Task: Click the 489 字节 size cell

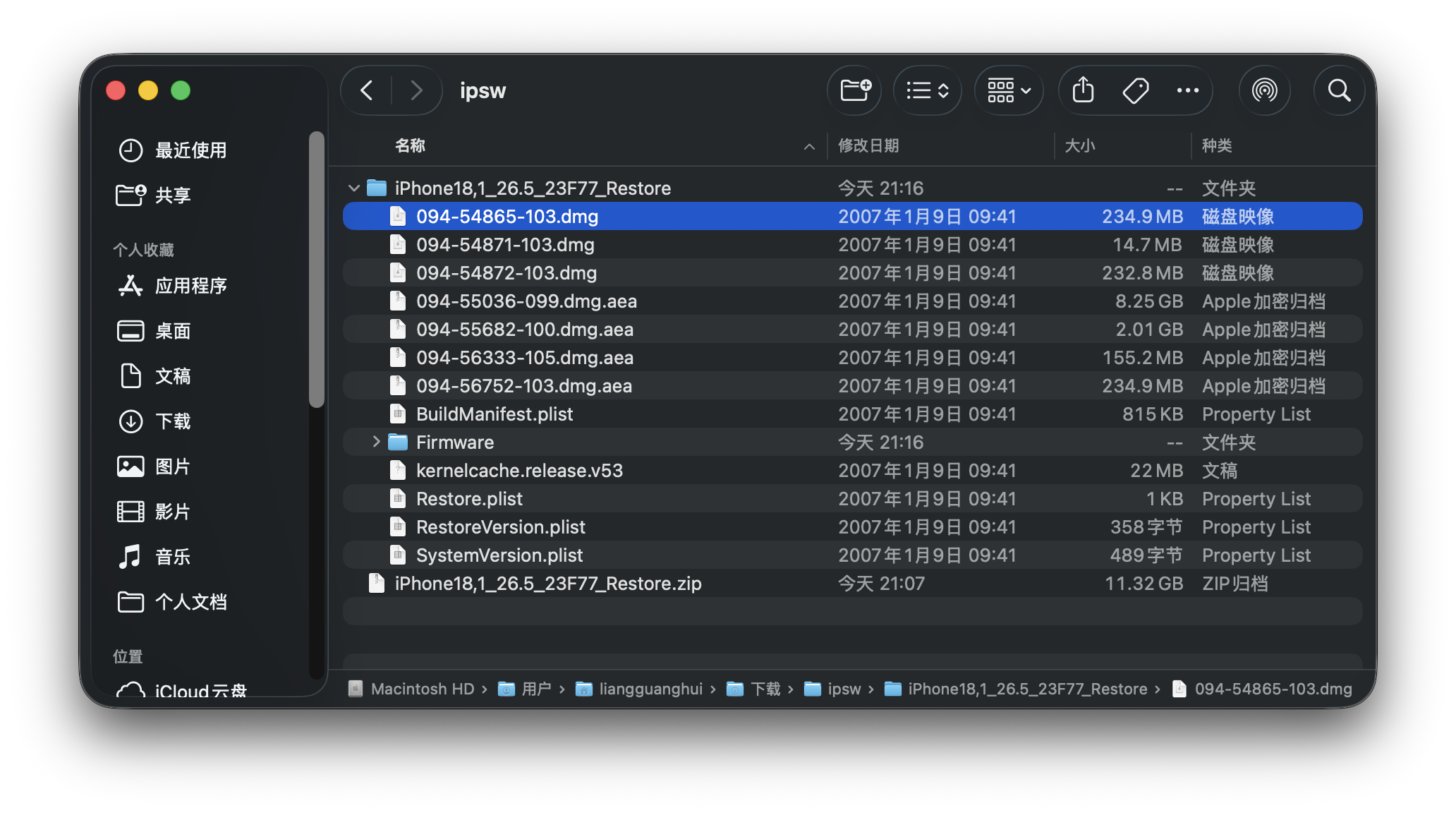Action: [x=1146, y=555]
